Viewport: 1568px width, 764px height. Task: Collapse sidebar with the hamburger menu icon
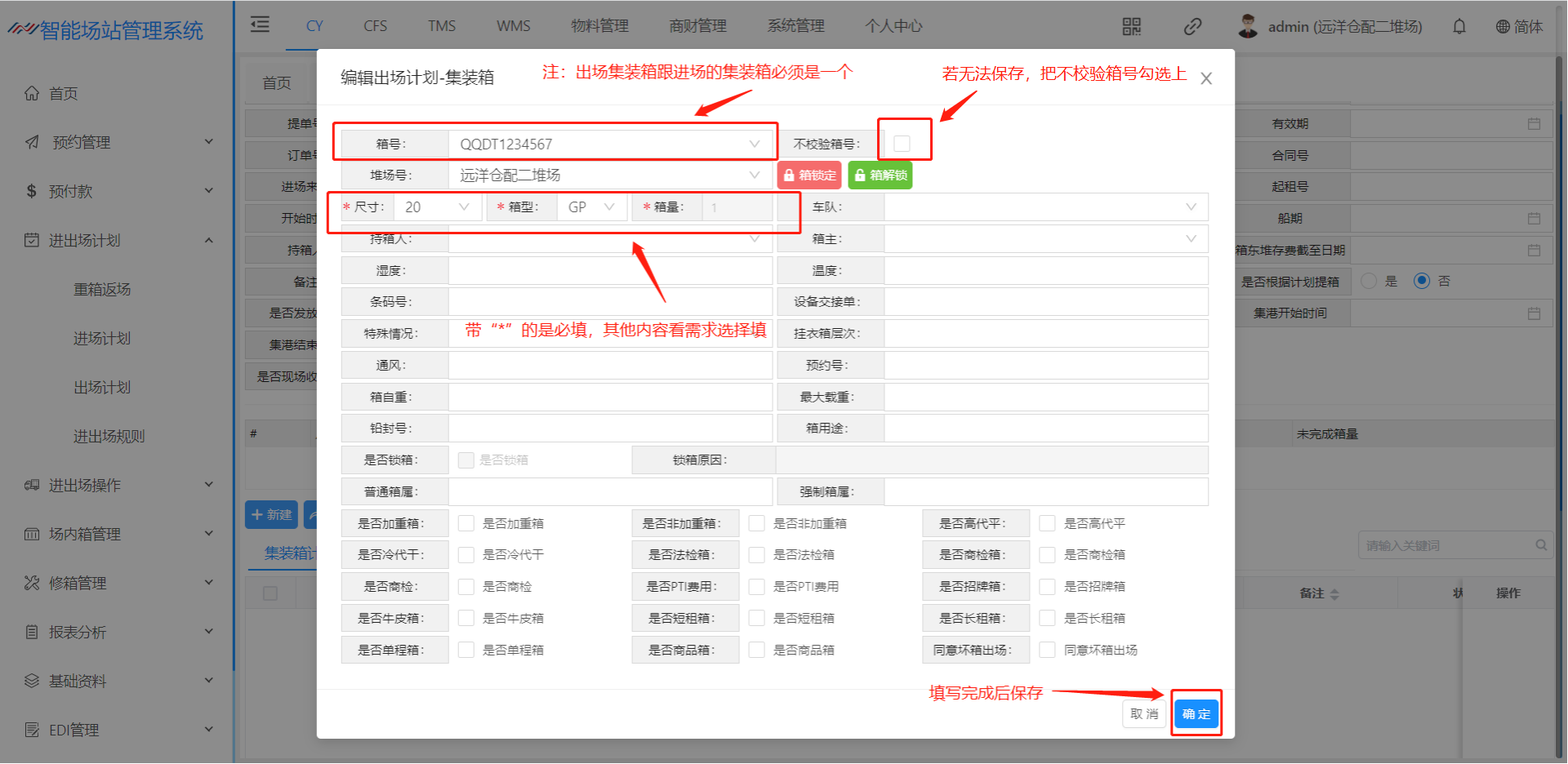(x=260, y=25)
